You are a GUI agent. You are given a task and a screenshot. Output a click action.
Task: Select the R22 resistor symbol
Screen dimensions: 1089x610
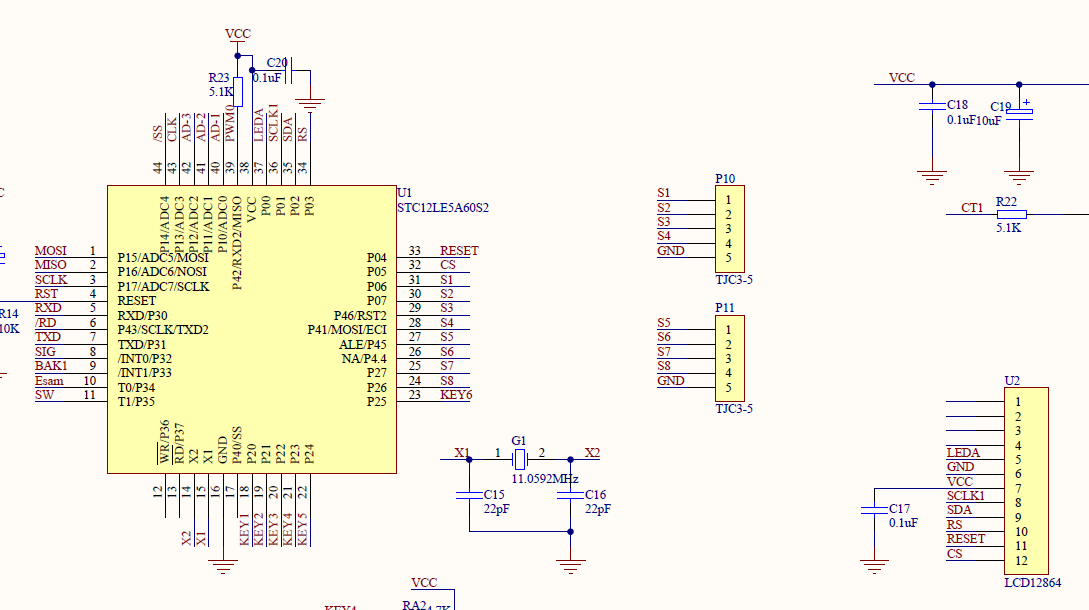tap(1012, 214)
